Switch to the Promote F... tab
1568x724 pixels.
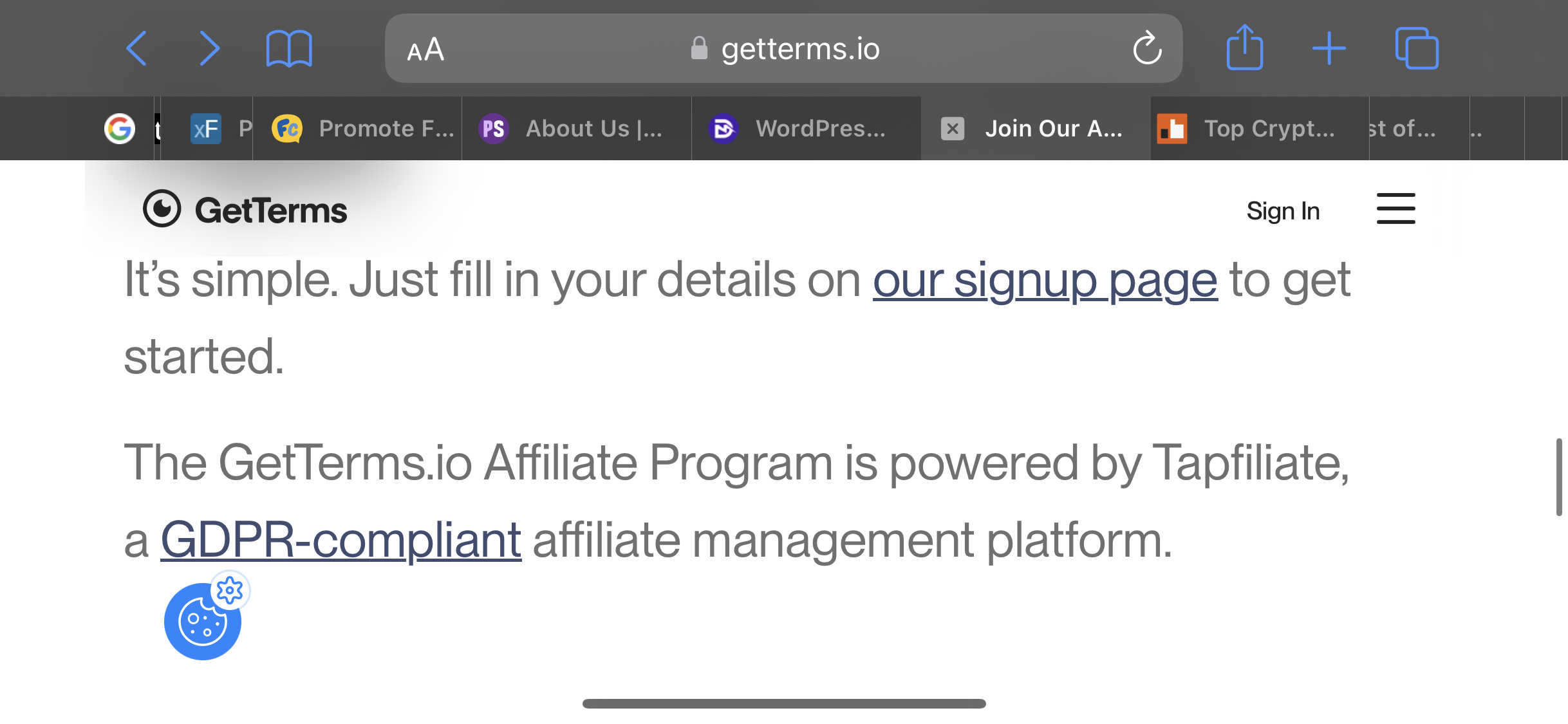tap(364, 129)
